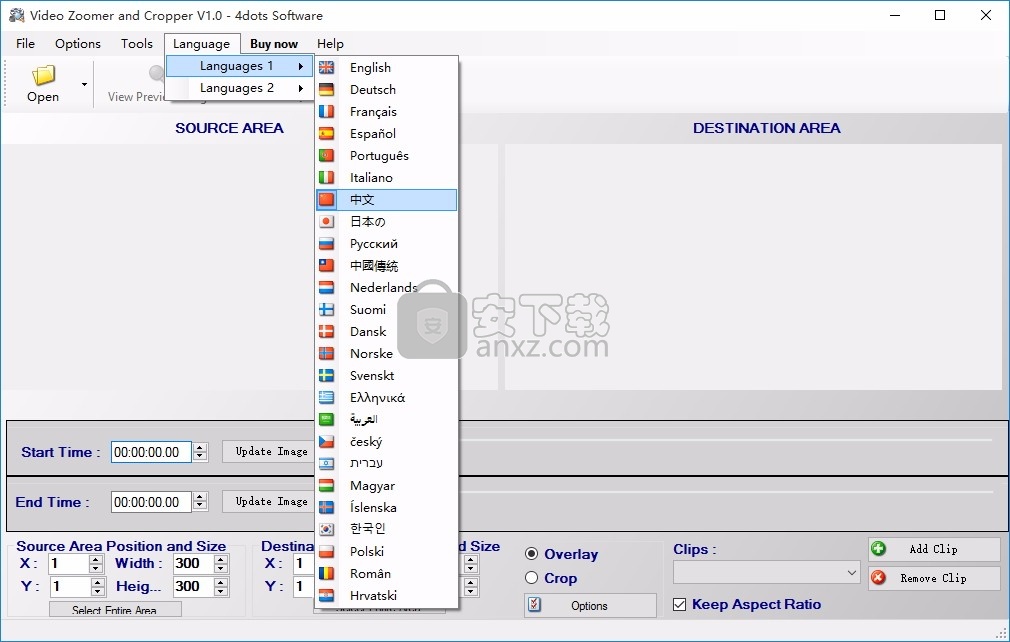Click the German flag icon
Image resolution: width=1010 pixels, height=642 pixels.
327,90
